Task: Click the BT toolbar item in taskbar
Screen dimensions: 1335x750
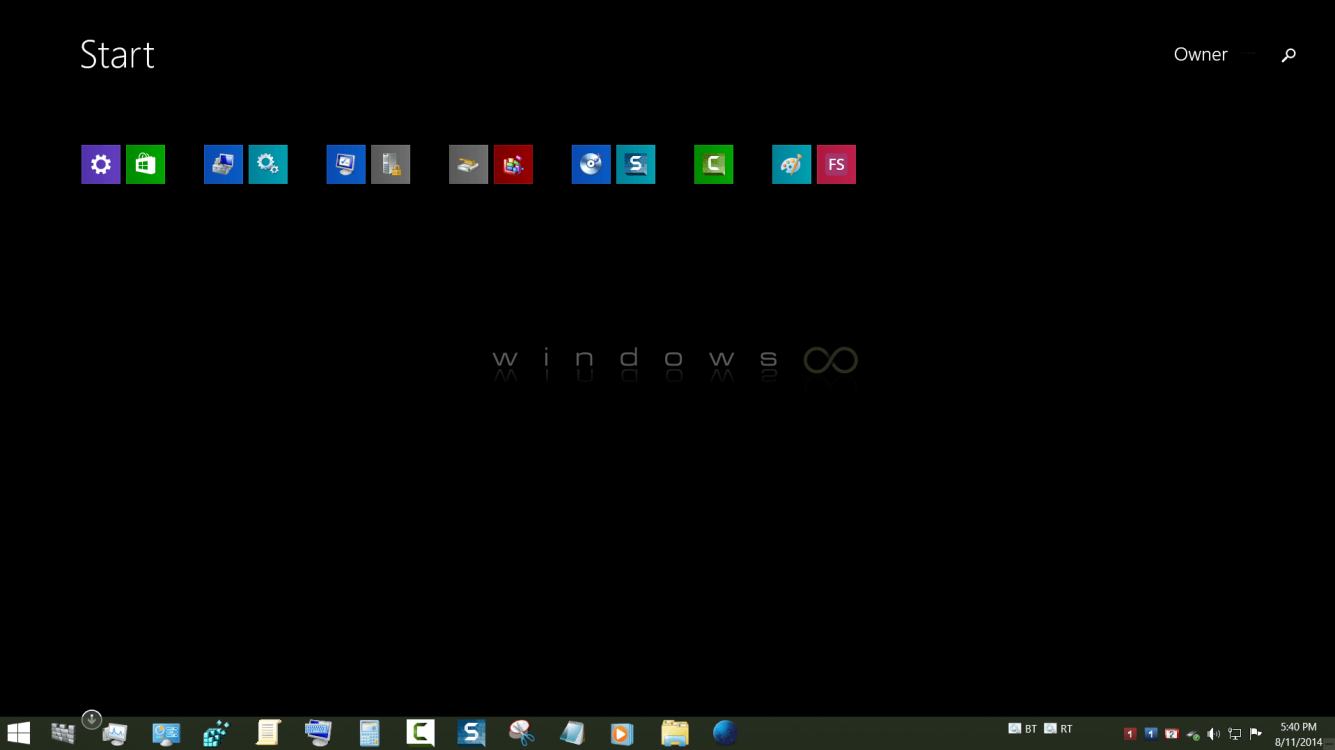Action: (x=1023, y=729)
